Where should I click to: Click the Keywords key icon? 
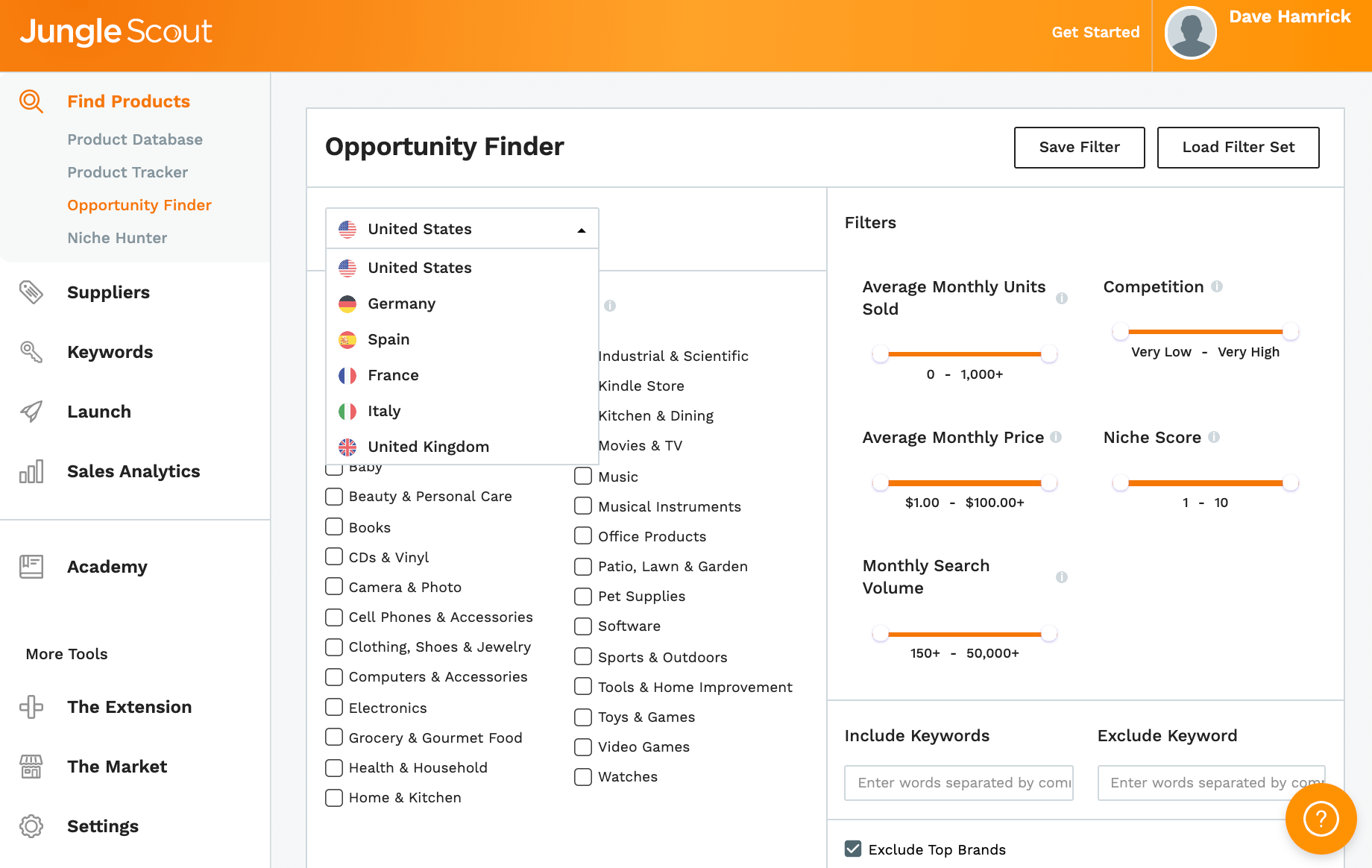[31, 351]
